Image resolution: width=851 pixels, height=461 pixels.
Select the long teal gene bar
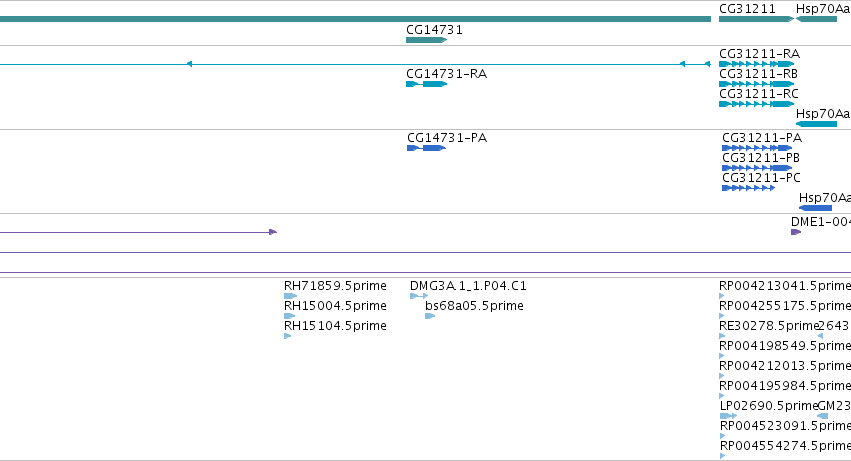[x=355, y=19]
